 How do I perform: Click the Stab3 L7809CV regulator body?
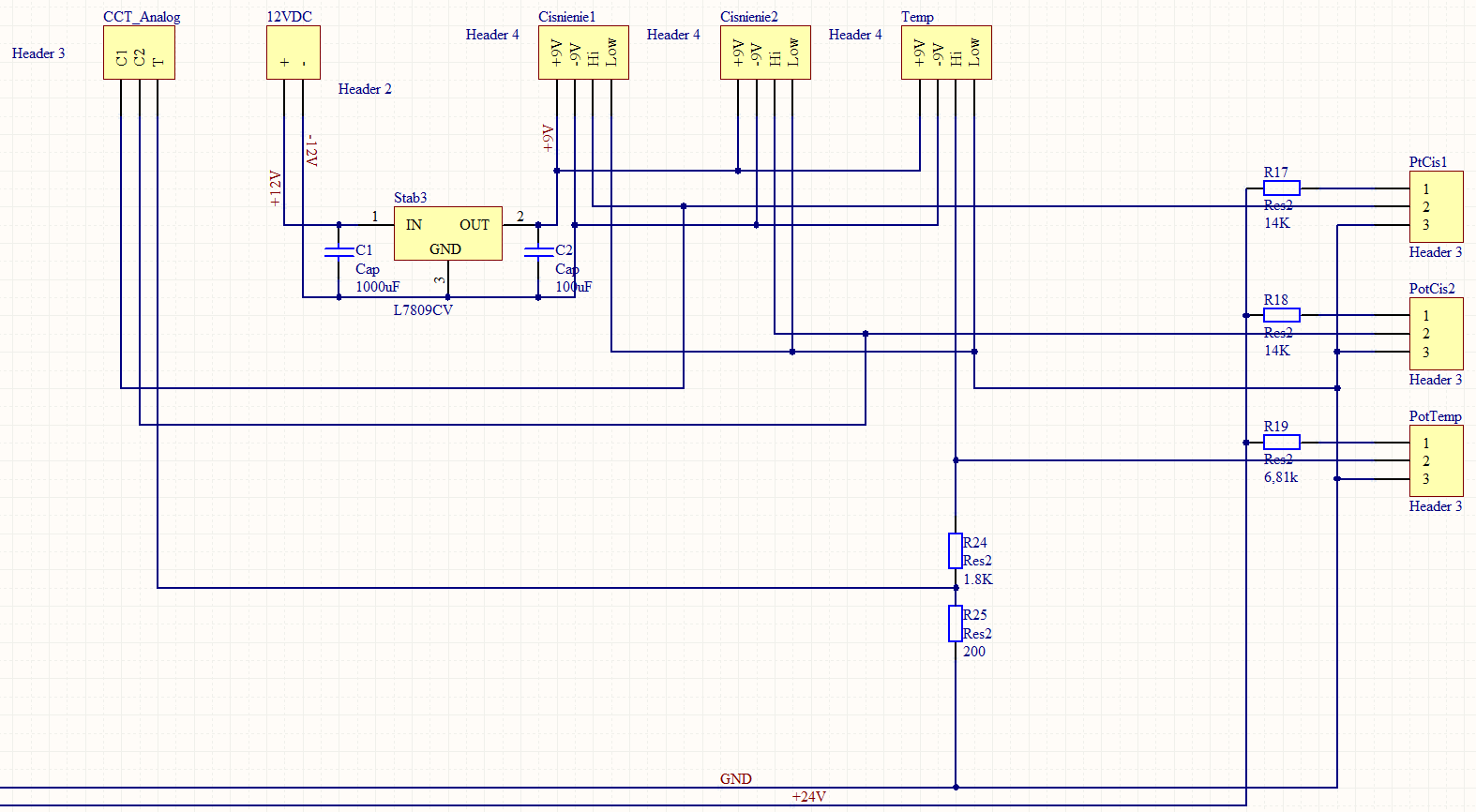coord(447,233)
